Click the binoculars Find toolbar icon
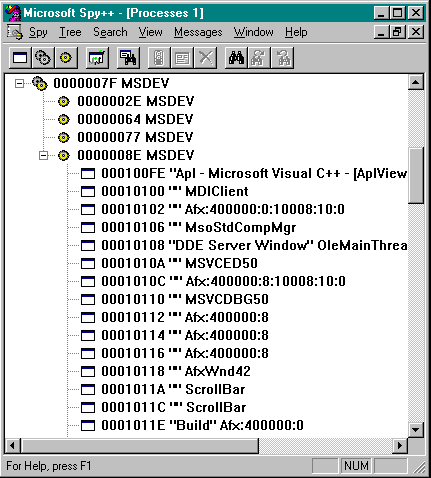The height and width of the screenshot is (478, 431). point(236,58)
